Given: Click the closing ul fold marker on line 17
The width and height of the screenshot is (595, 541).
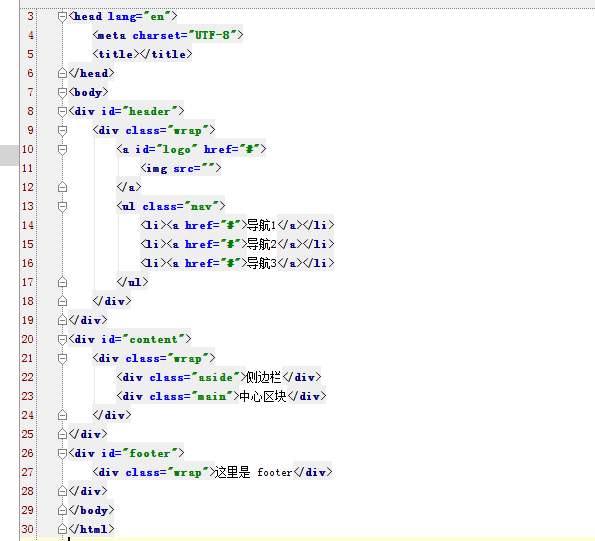Looking at the screenshot, I should point(63,282).
